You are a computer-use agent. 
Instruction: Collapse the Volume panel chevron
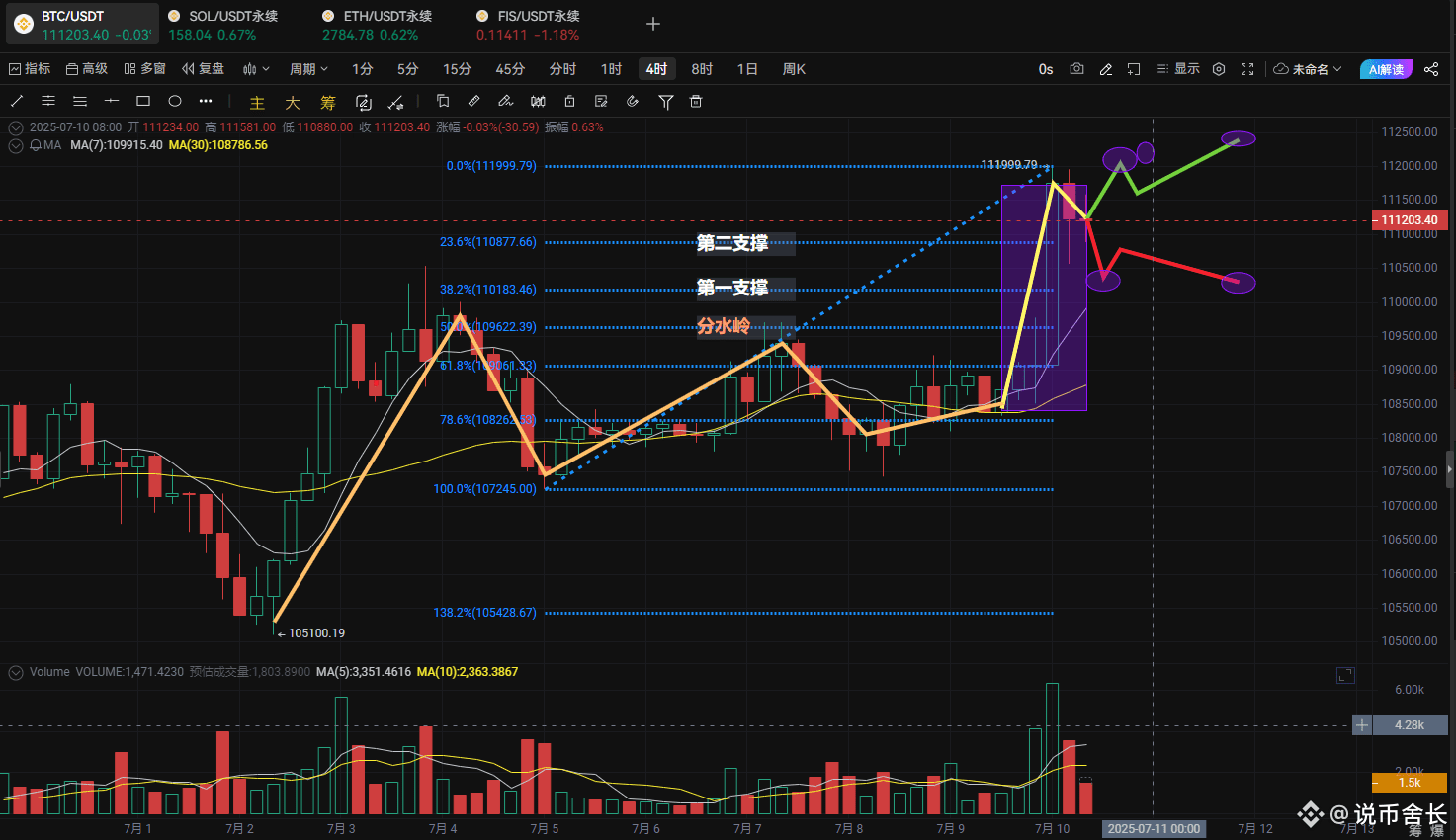pyautogui.click(x=15, y=672)
